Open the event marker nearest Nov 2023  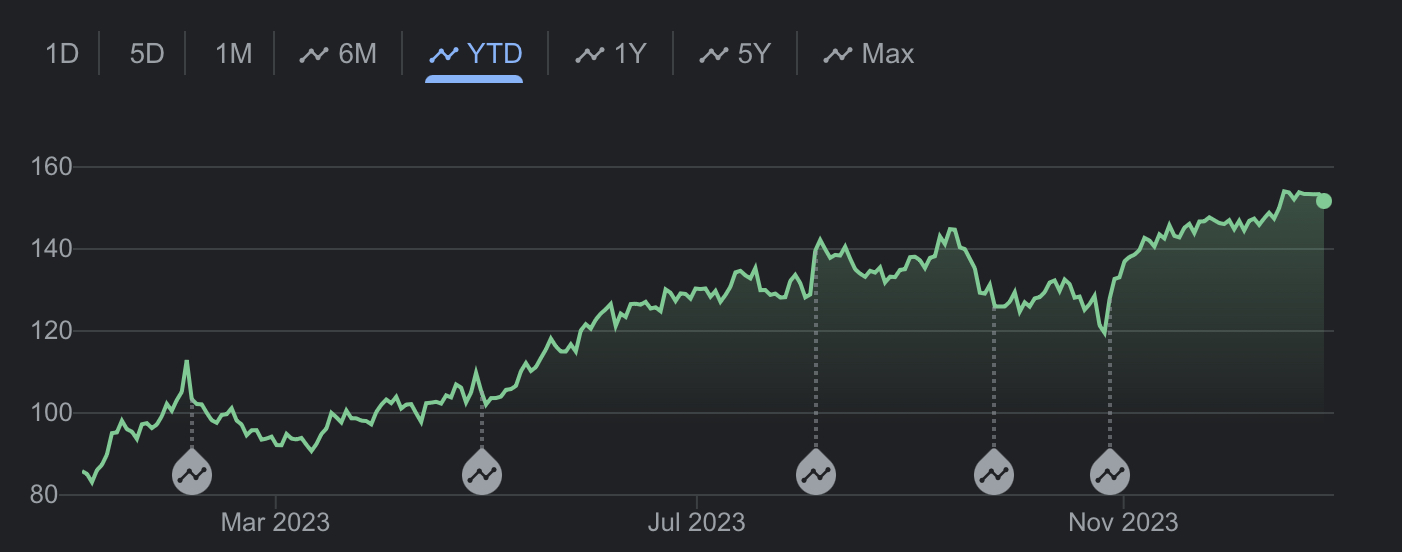(1109, 472)
